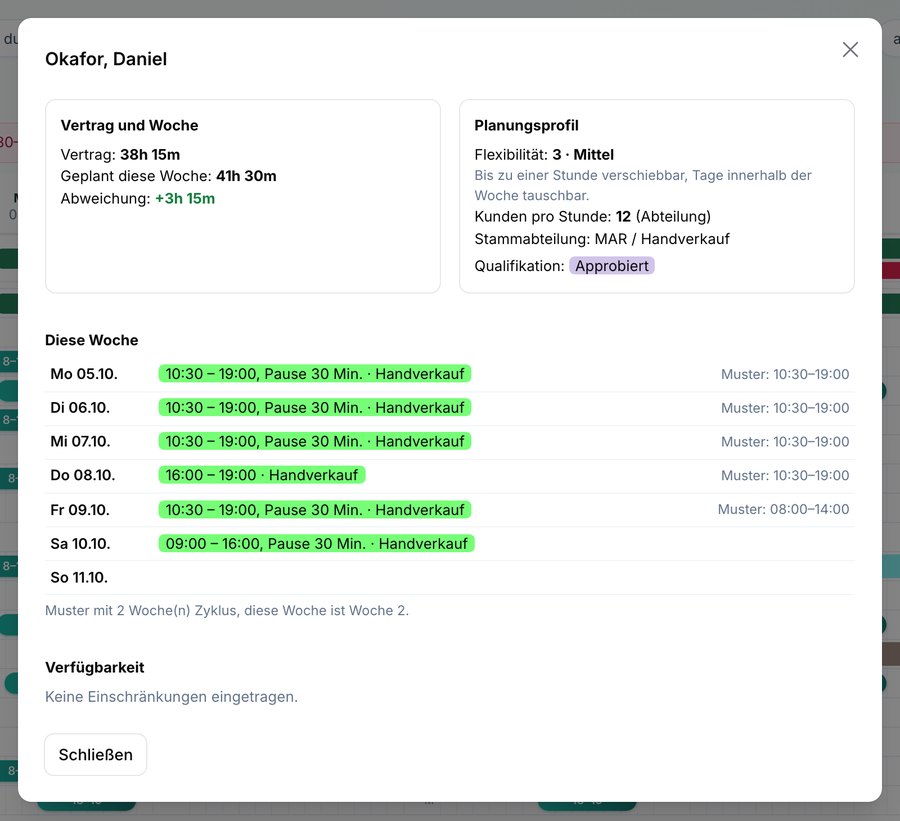Click Wednesday's Muster: 10:30–19:00 text
The height and width of the screenshot is (821, 900).
click(x=785, y=442)
